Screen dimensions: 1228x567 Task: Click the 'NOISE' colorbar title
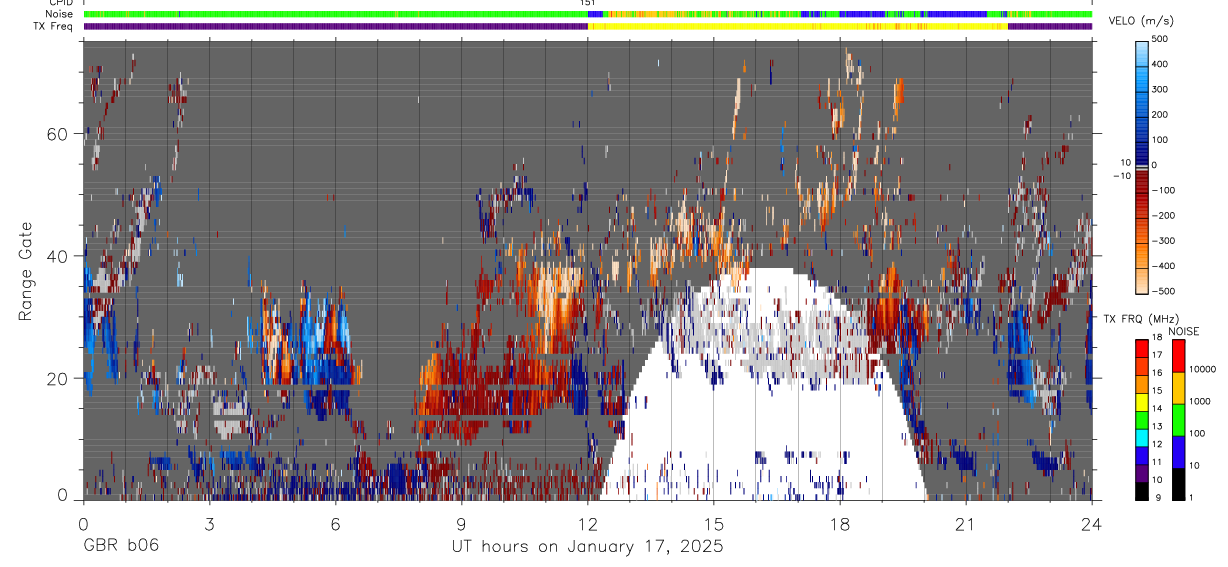[1183, 331]
